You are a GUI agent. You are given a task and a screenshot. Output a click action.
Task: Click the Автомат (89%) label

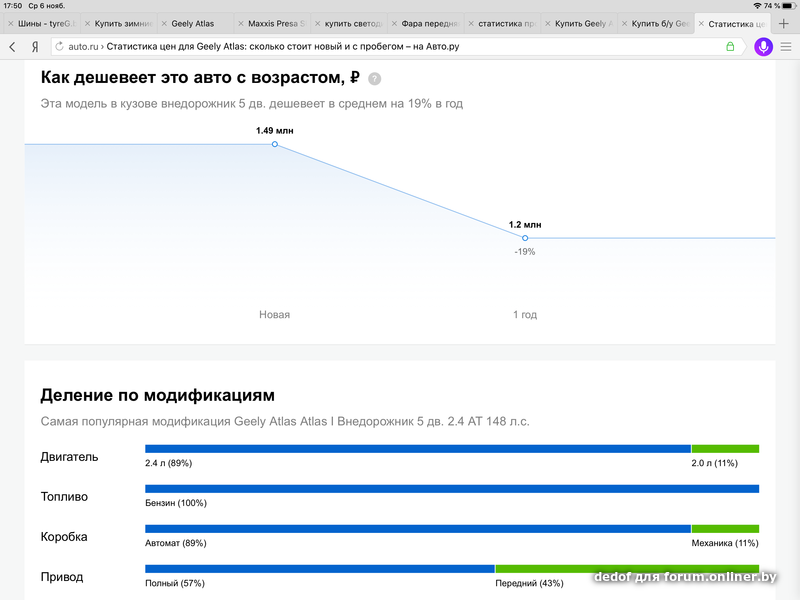176,543
